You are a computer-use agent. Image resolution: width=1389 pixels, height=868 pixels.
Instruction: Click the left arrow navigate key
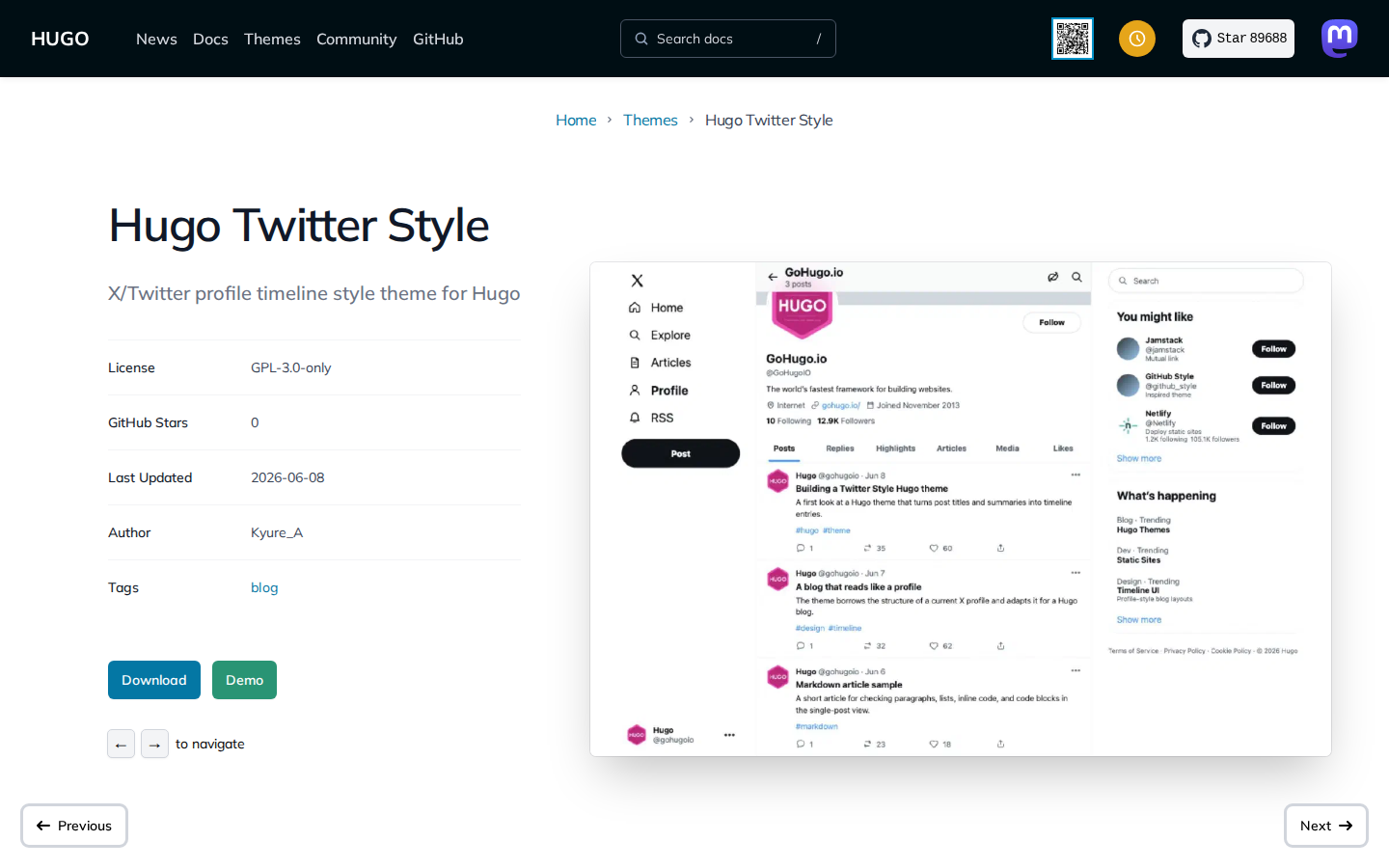pyautogui.click(x=121, y=744)
